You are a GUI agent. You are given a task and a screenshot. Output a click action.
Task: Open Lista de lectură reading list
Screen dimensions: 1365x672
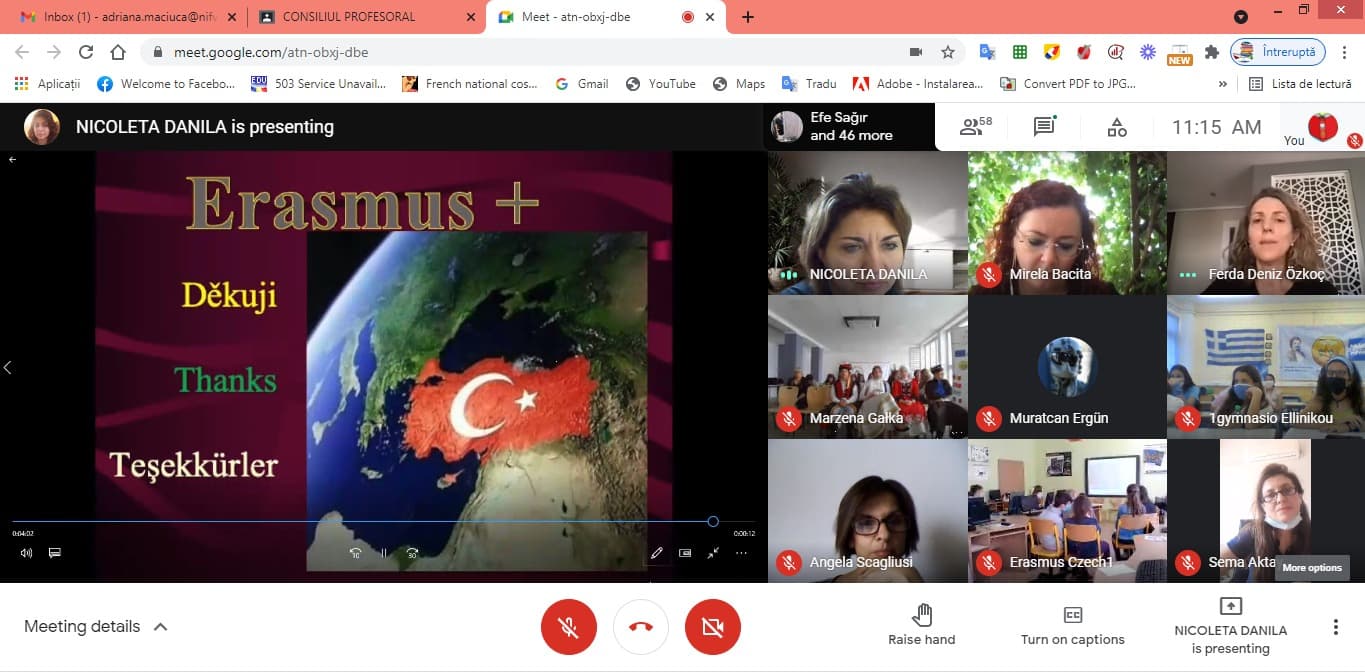click(1301, 84)
